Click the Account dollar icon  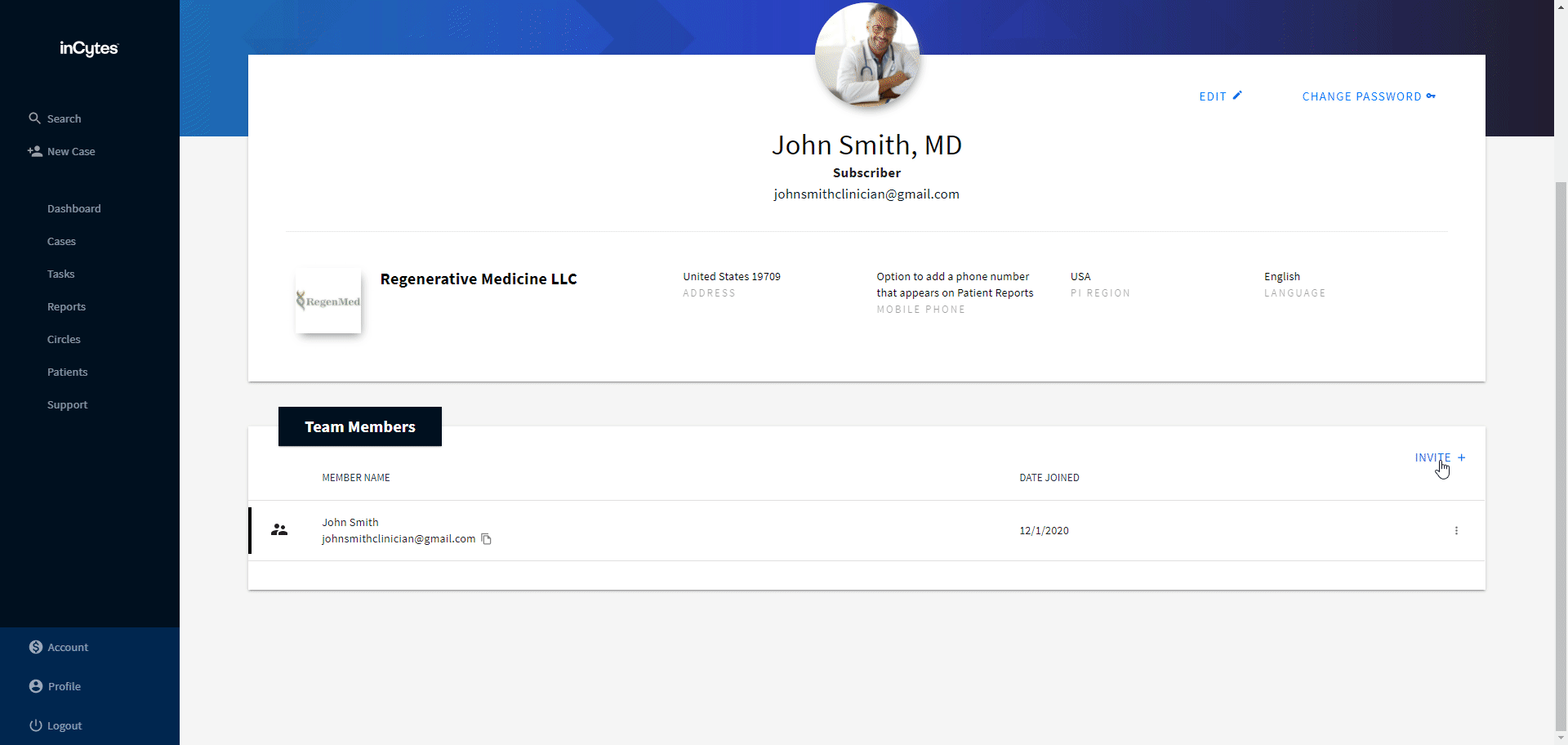(x=36, y=647)
